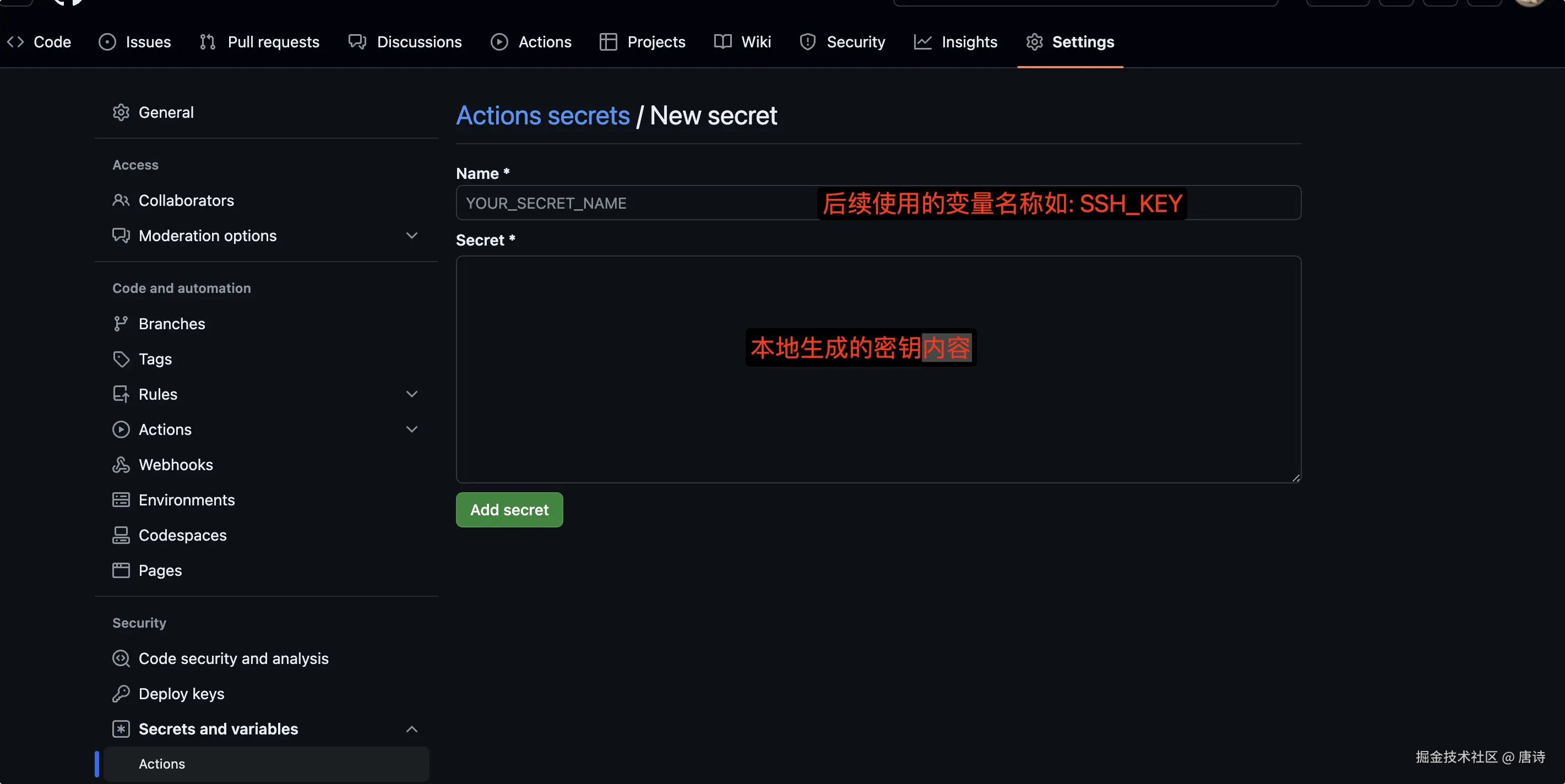Click the Webhooks icon in sidebar
The width and height of the screenshot is (1565, 784).
coord(121,465)
